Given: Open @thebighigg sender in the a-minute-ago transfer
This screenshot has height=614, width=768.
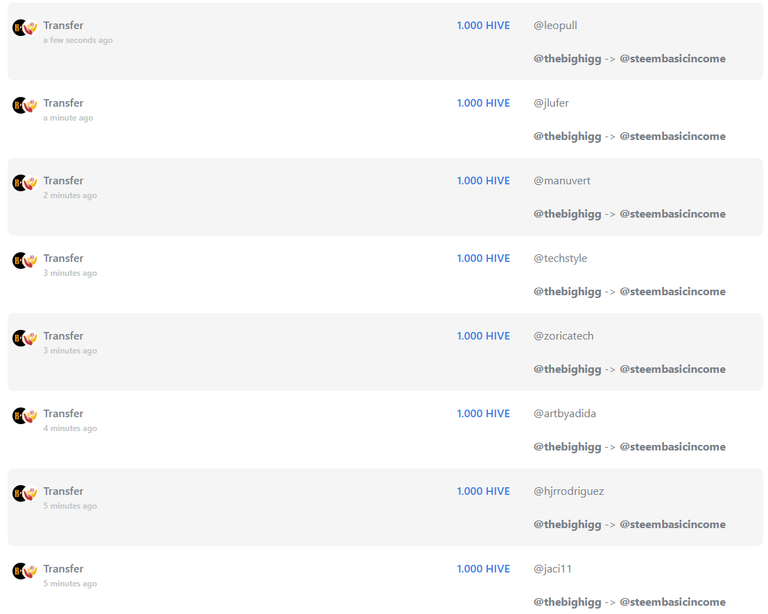Looking at the screenshot, I should click(x=567, y=137).
